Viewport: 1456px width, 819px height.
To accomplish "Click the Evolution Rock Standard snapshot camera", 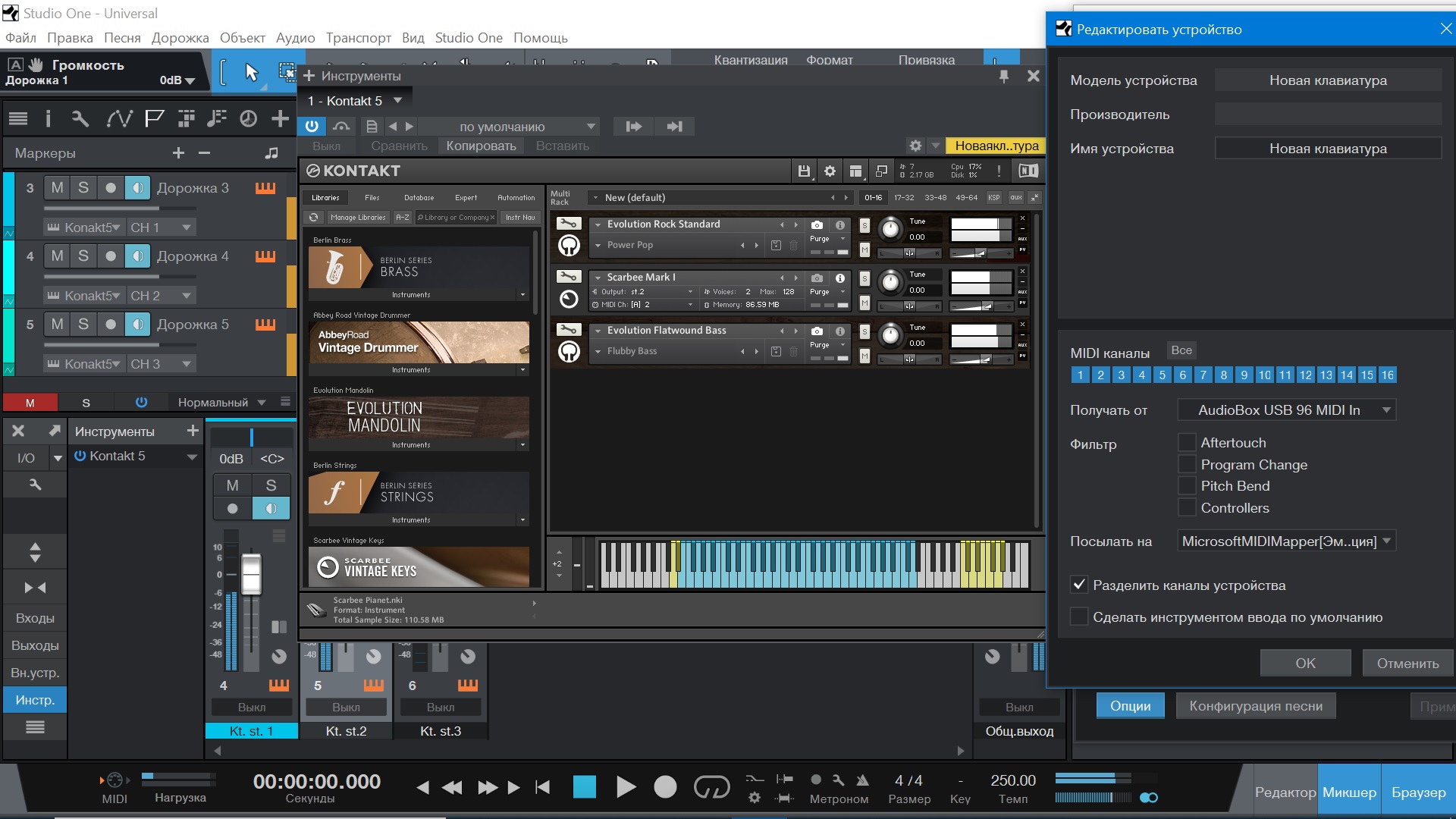I will 817,225.
